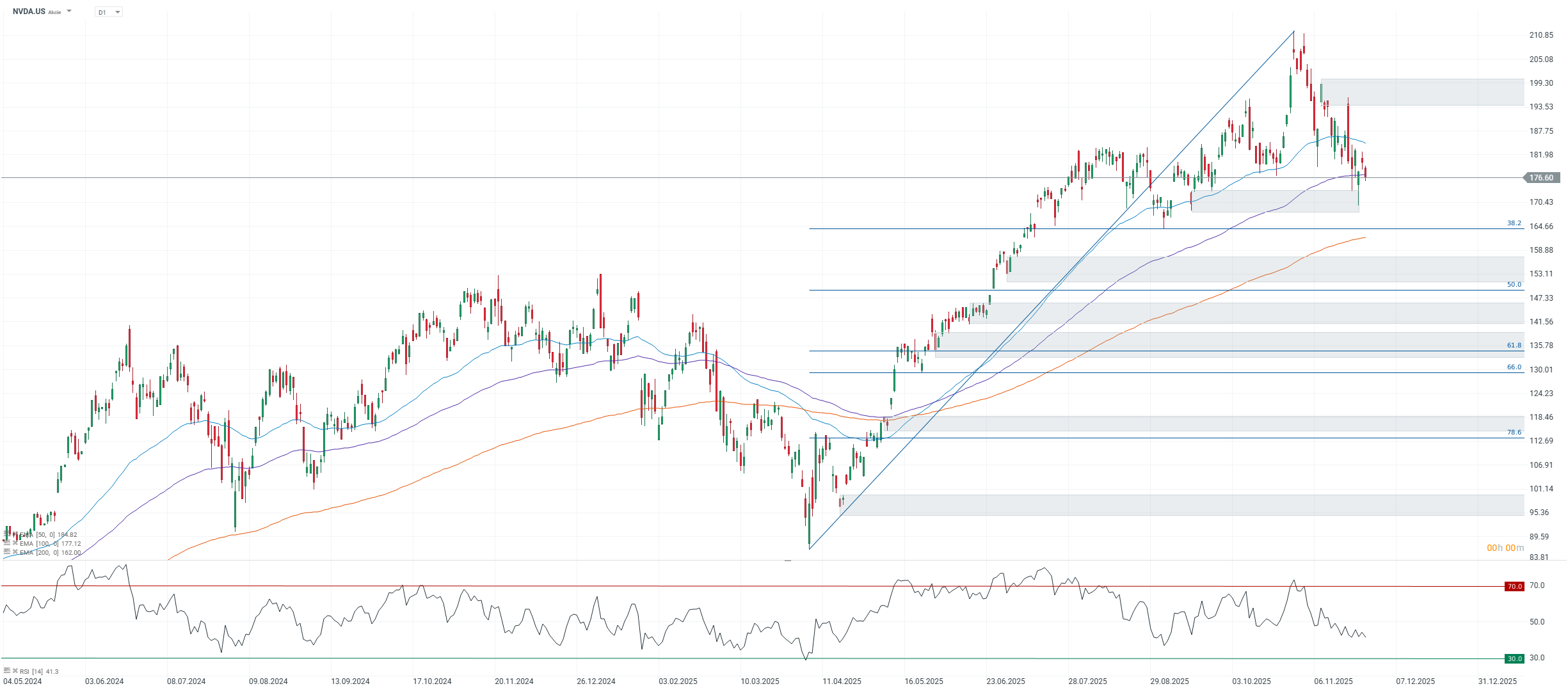Click the RSI 30.0 oversold level label
This screenshot has height=693, width=1568.
tap(1514, 658)
